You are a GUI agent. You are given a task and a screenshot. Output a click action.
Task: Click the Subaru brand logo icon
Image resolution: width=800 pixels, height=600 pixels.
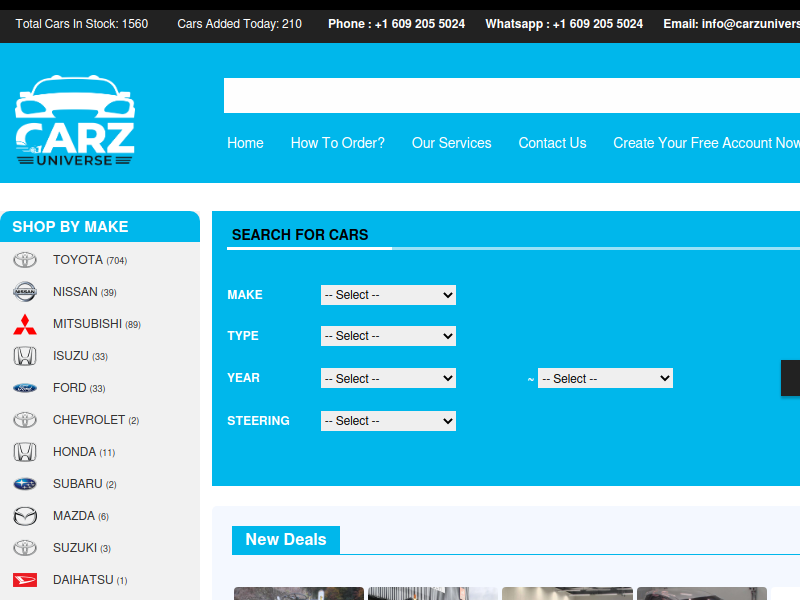coord(25,484)
